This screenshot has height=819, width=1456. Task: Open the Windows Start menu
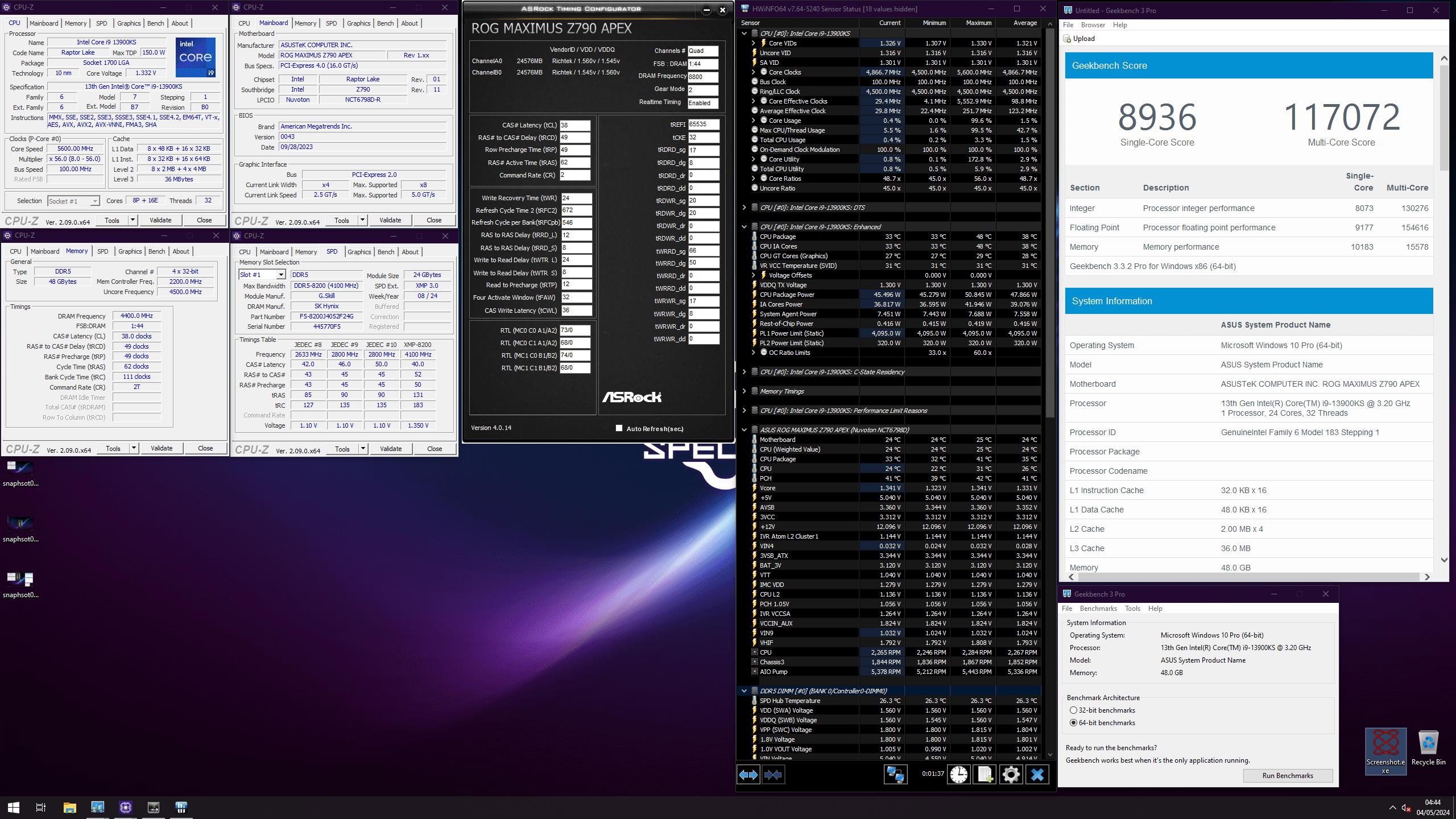(14, 807)
